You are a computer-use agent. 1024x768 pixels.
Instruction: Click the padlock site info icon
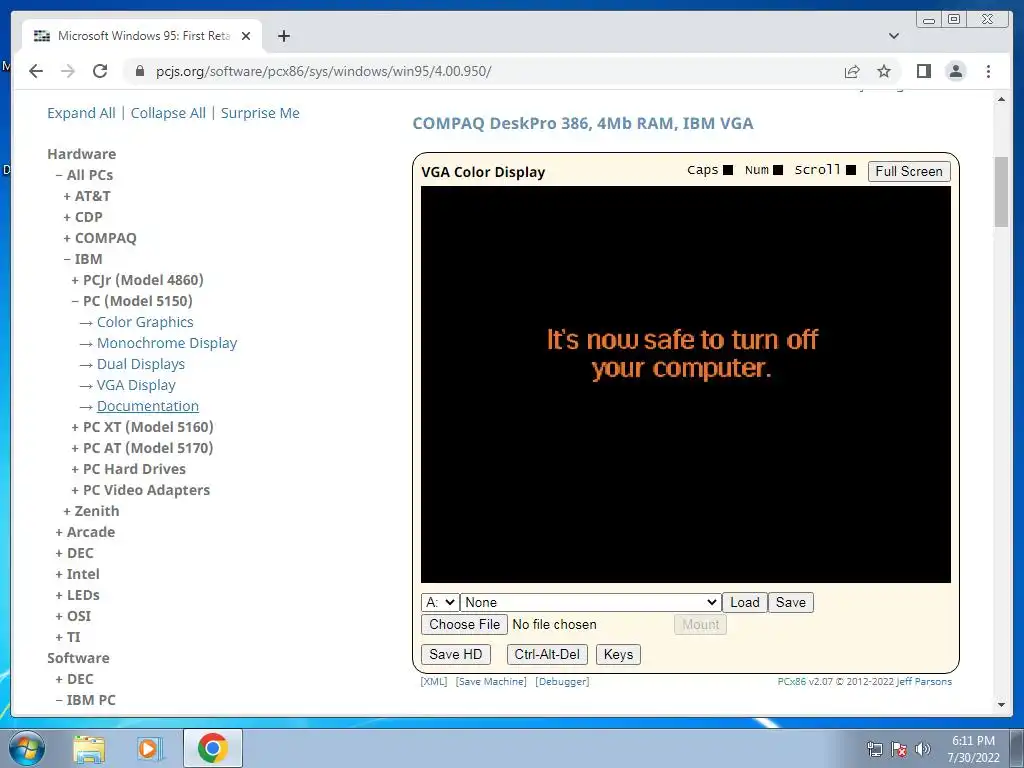point(139,71)
